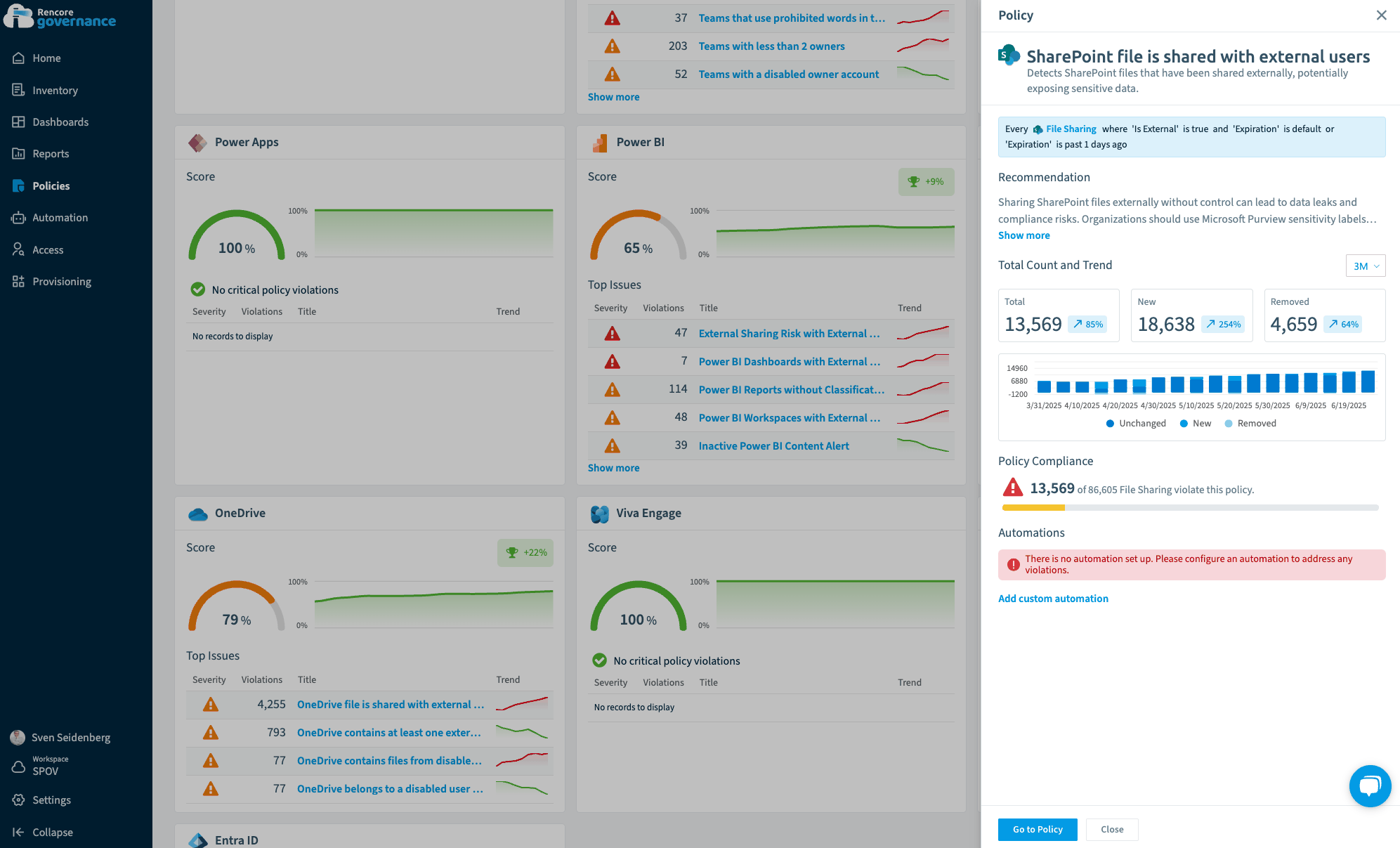1400x848 pixels.
Task: Click the Inventory sidebar icon
Action: [x=19, y=90]
